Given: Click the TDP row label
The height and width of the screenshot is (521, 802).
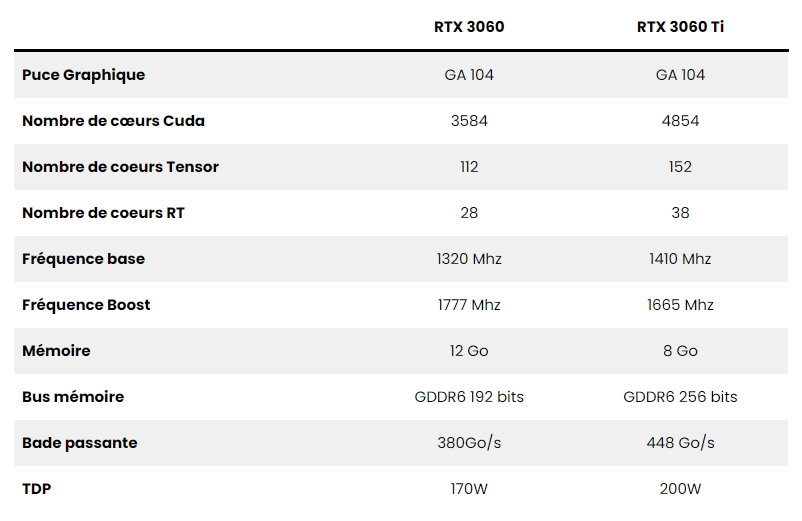Looking at the screenshot, I should click(36, 489).
